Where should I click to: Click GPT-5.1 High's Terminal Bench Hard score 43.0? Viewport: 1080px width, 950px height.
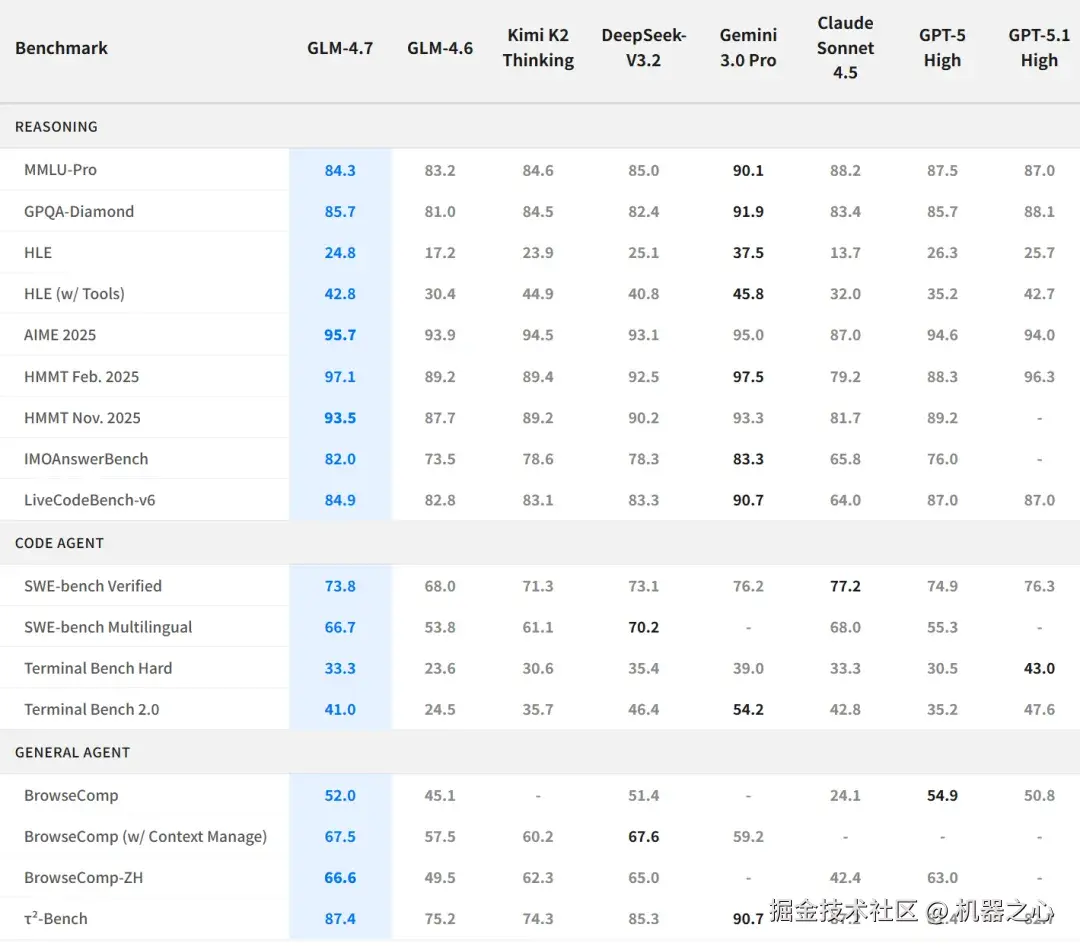pyautogui.click(x=1039, y=668)
